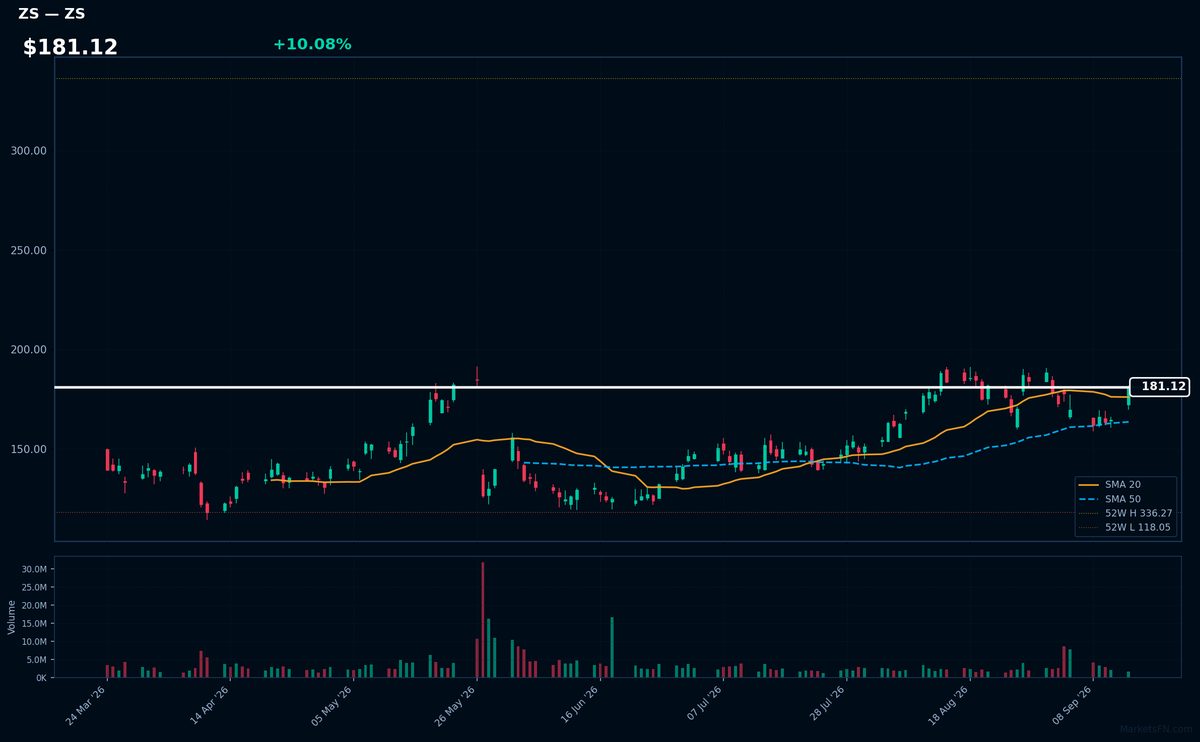Screen dimensions: 1200x742
Task: Click the 20.0M volume axis label
Action: [34, 605]
